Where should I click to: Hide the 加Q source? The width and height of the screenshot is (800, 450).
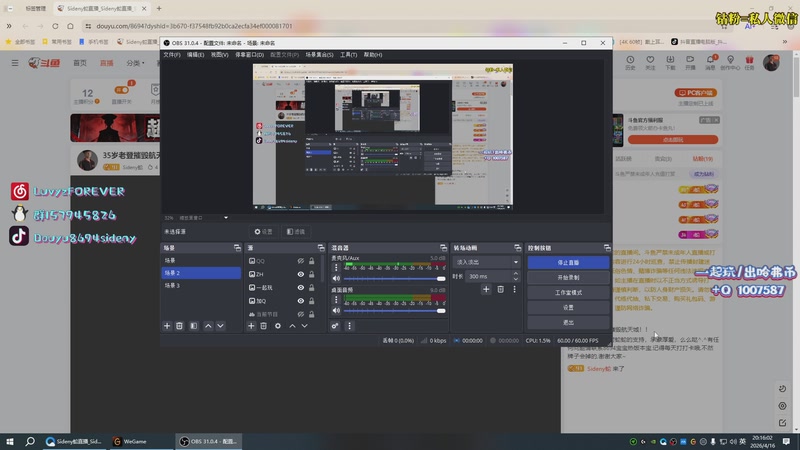pos(301,301)
